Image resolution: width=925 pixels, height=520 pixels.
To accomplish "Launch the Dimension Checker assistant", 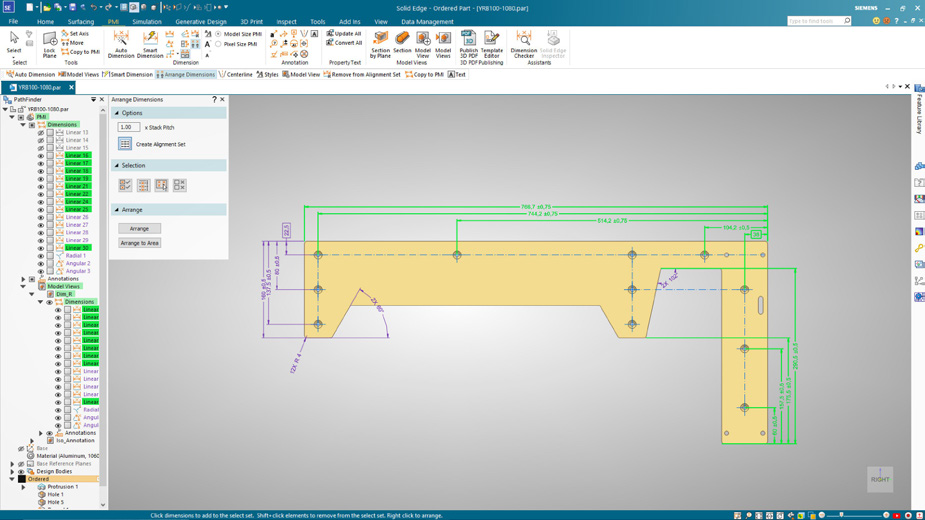I will tap(524, 44).
